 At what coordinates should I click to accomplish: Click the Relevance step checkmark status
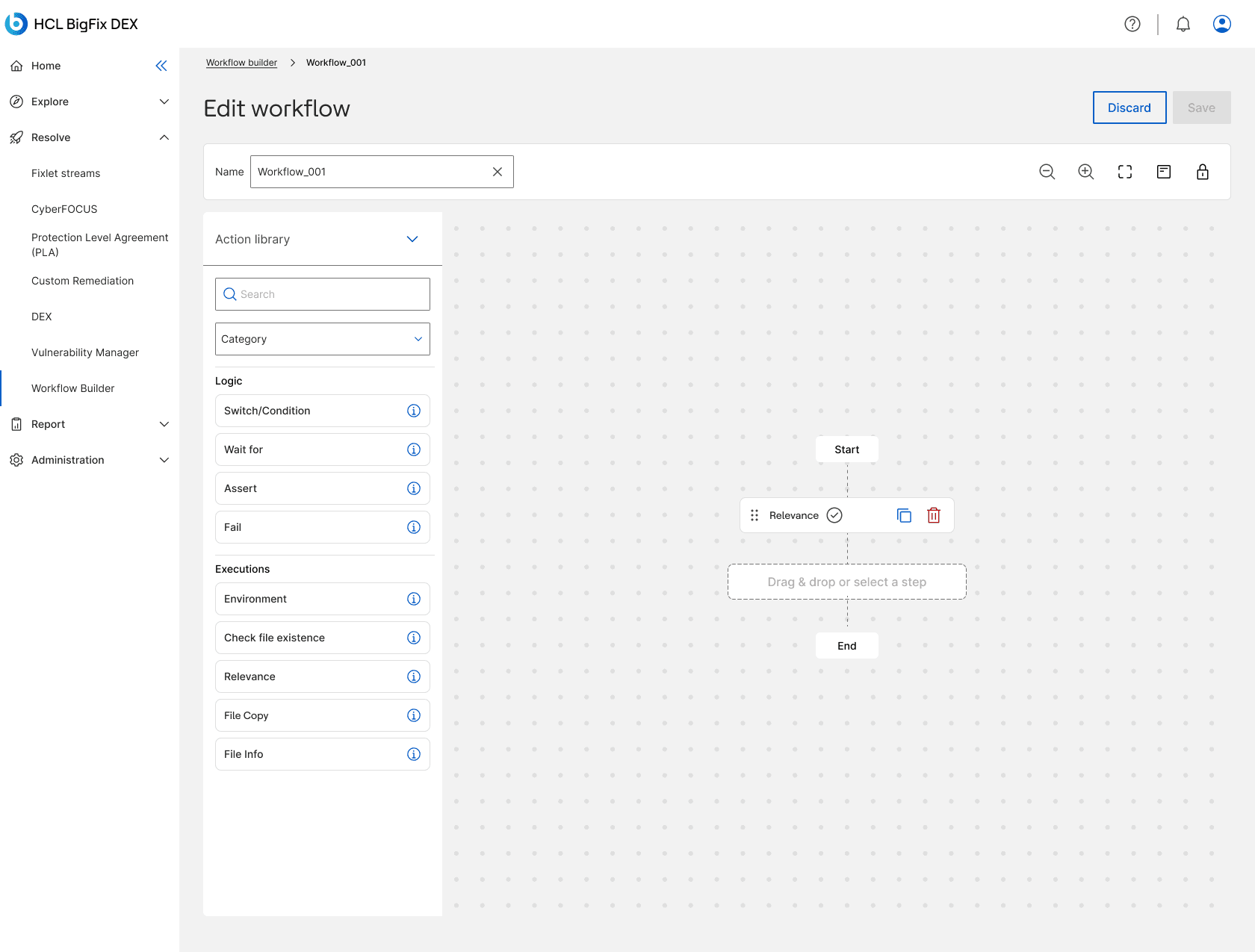(834, 515)
